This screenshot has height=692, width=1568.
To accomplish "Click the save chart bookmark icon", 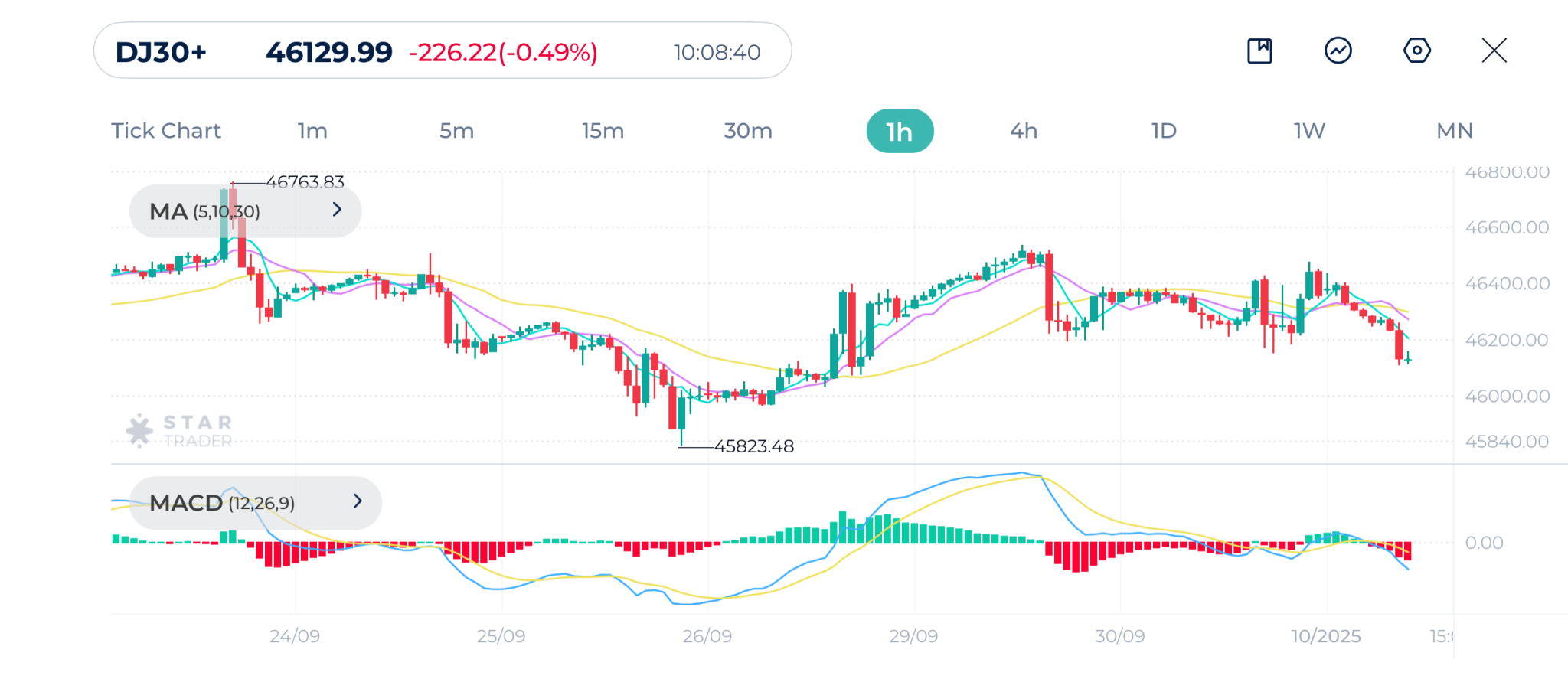I will 1259,51.
